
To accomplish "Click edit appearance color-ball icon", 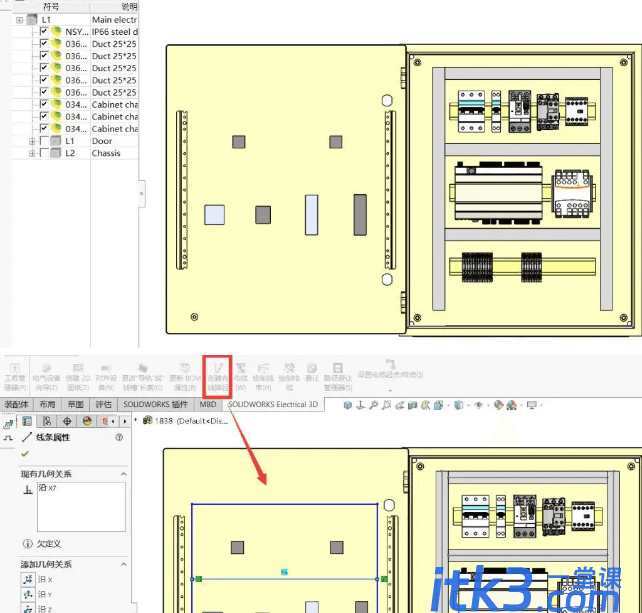I will (x=498, y=405).
